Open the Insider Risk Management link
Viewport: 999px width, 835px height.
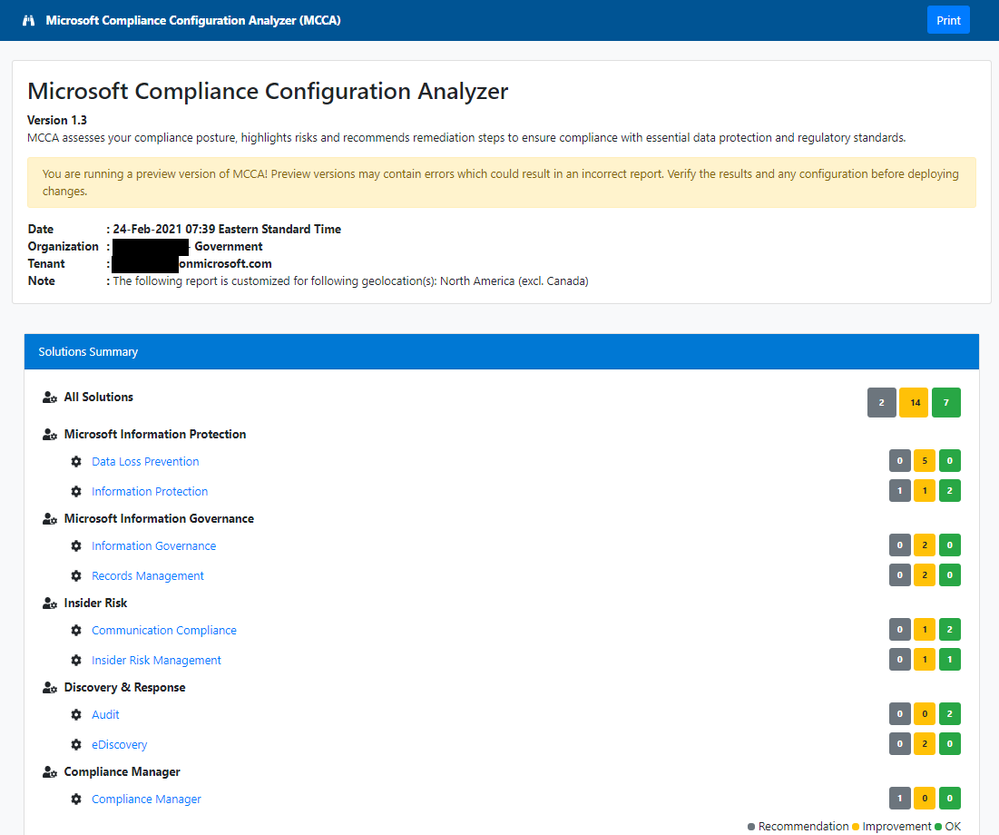[x=156, y=660]
